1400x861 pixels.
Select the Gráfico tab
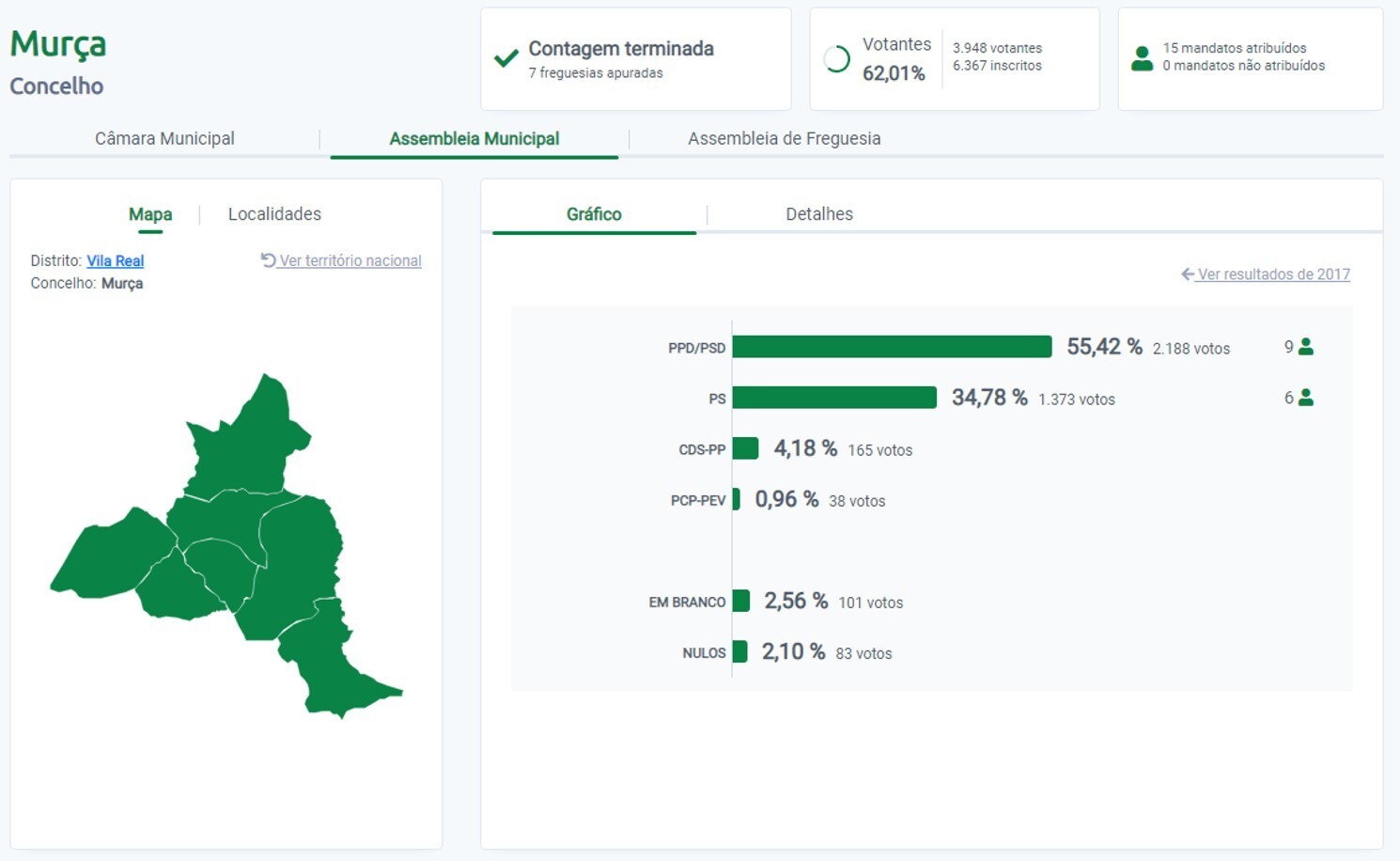[594, 214]
